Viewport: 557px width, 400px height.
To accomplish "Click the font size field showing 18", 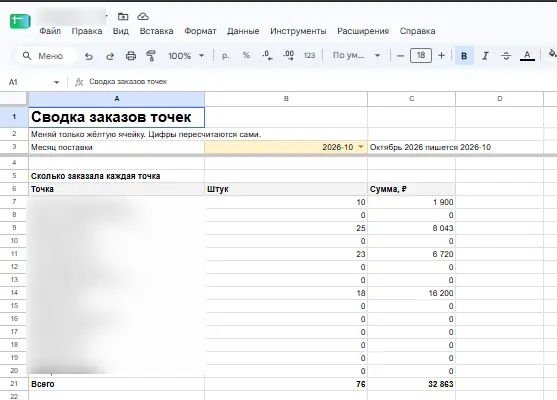I will pos(421,55).
